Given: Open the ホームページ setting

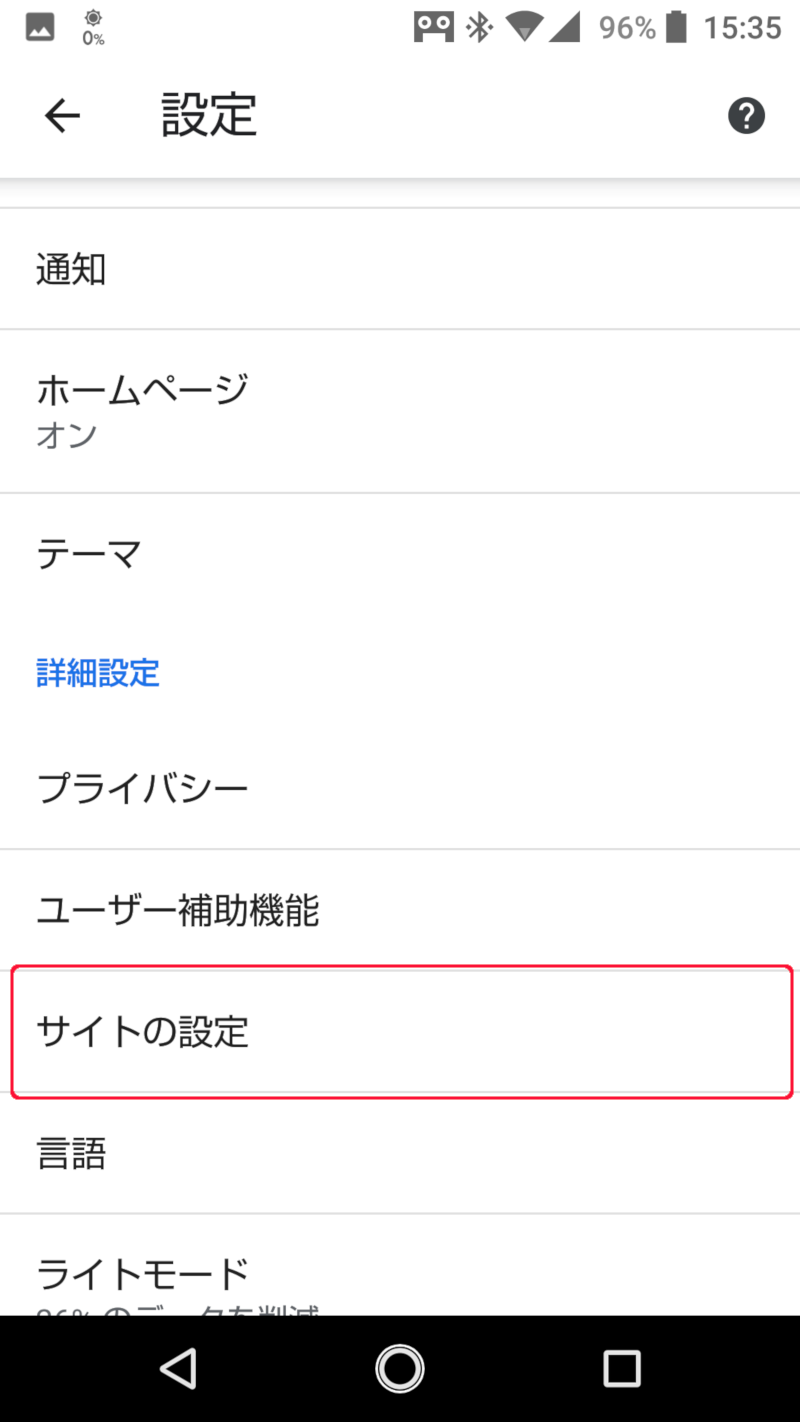Looking at the screenshot, I should click(x=400, y=411).
